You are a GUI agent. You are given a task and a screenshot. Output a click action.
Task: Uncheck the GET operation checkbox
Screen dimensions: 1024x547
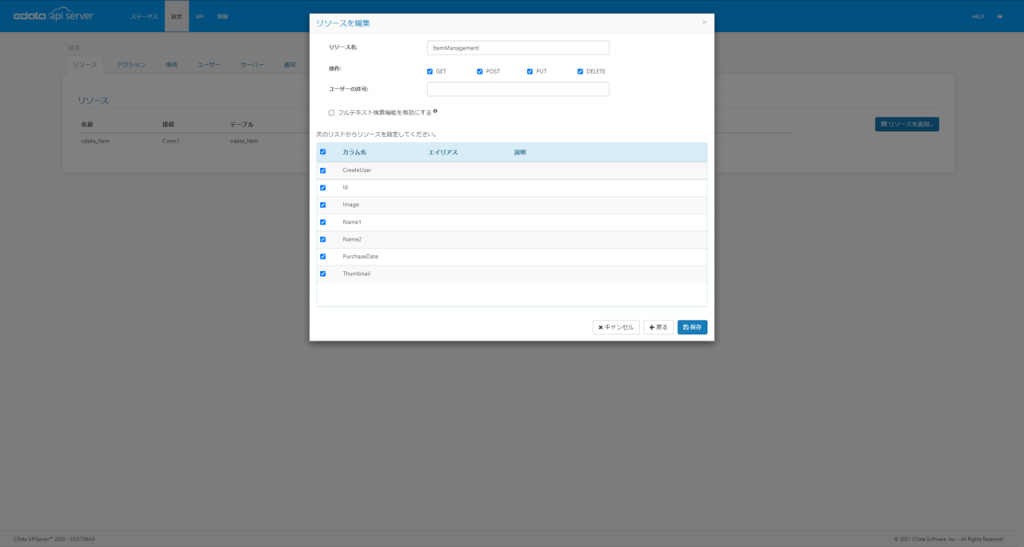(430, 71)
